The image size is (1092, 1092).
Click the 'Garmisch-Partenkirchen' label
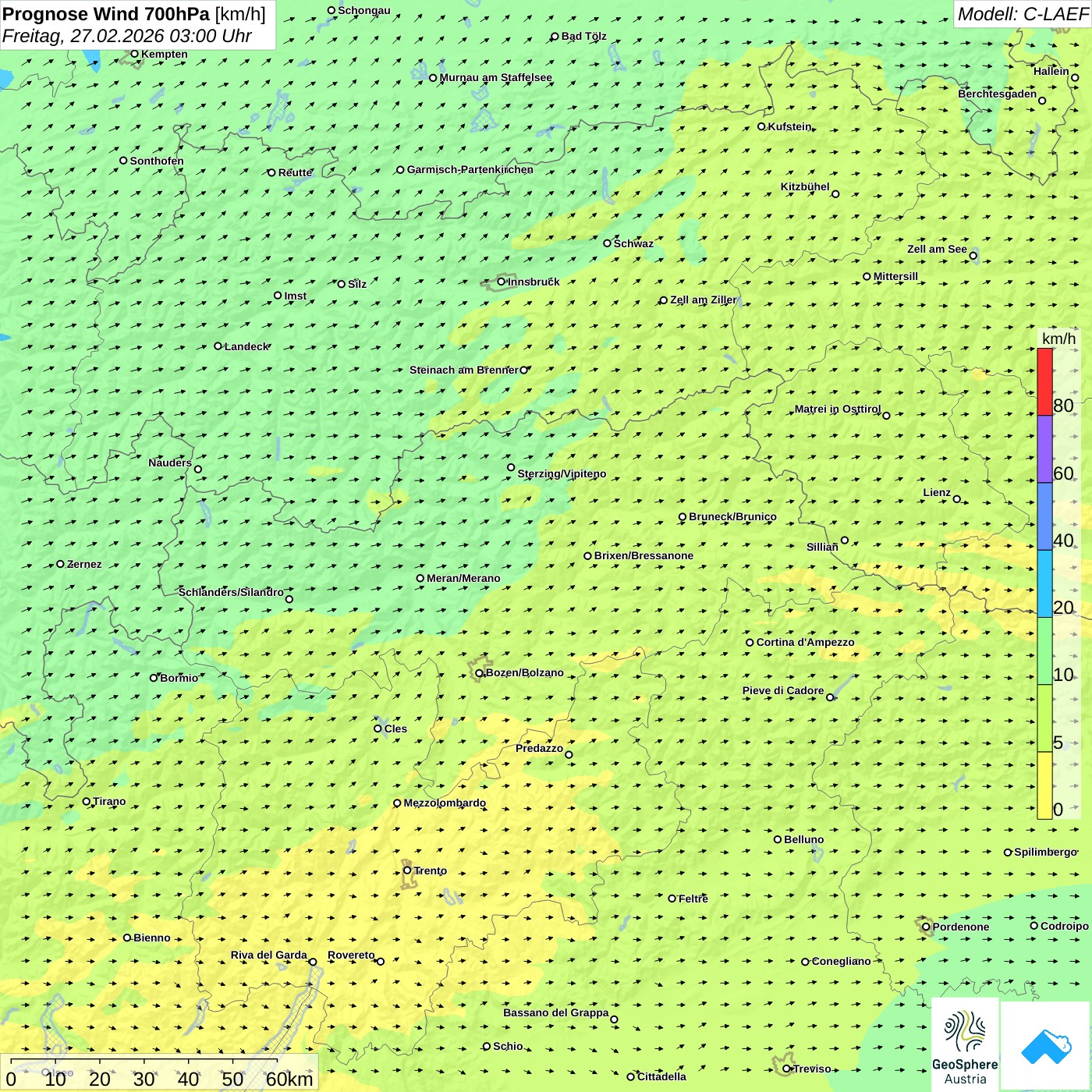[470, 169]
